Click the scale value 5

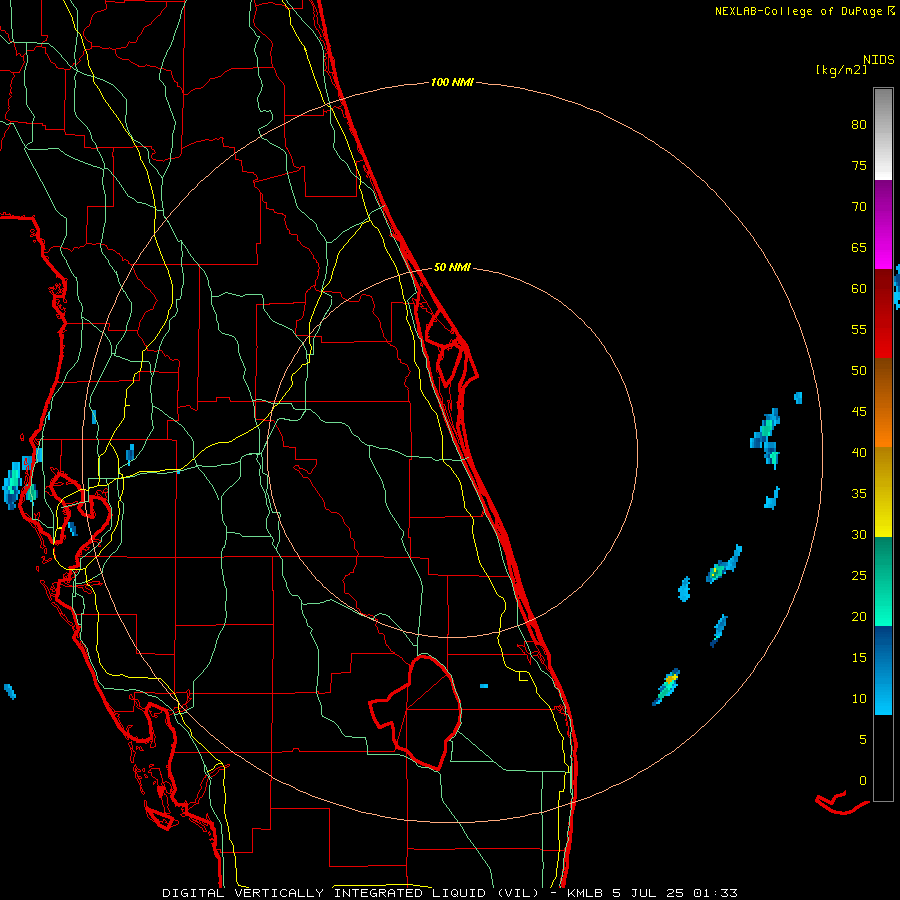click(863, 740)
